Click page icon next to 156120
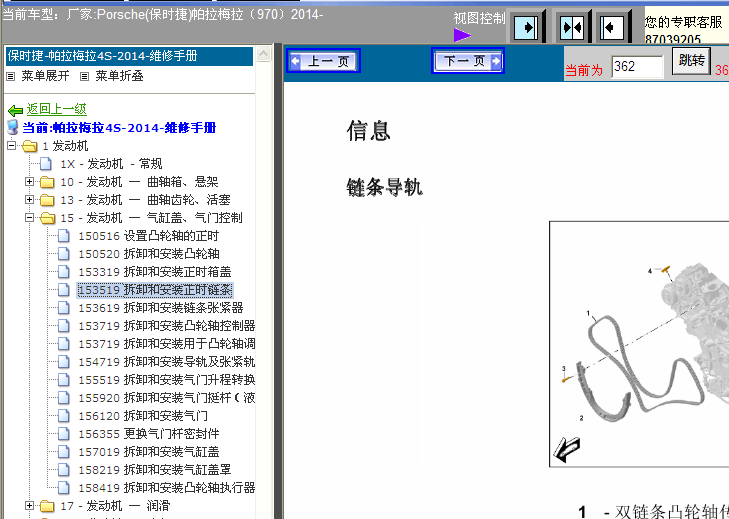The width and height of the screenshot is (729, 519). [64, 416]
